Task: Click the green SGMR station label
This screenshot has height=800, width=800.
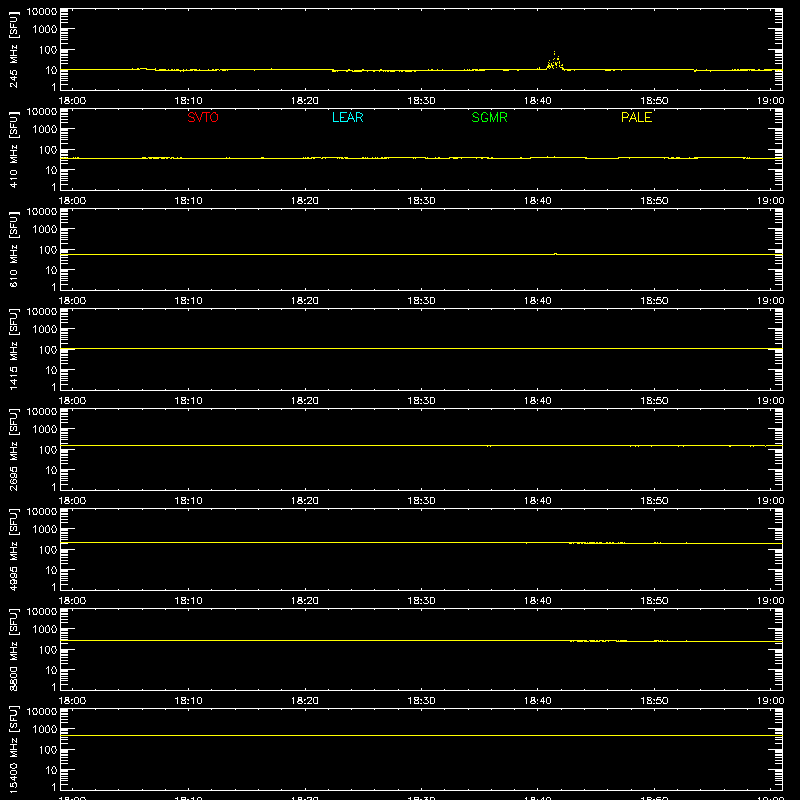Action: pyautogui.click(x=489, y=117)
